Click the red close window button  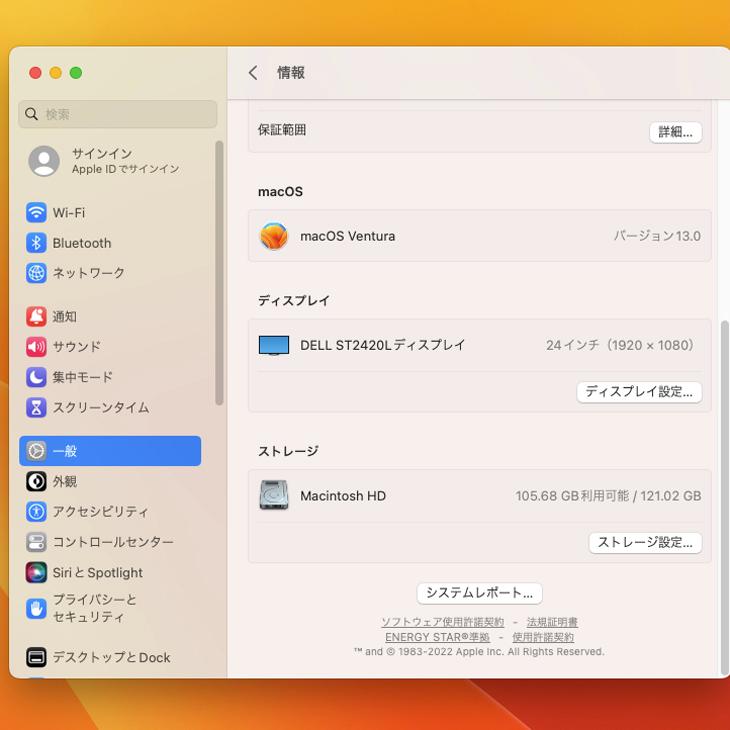[x=35, y=73]
